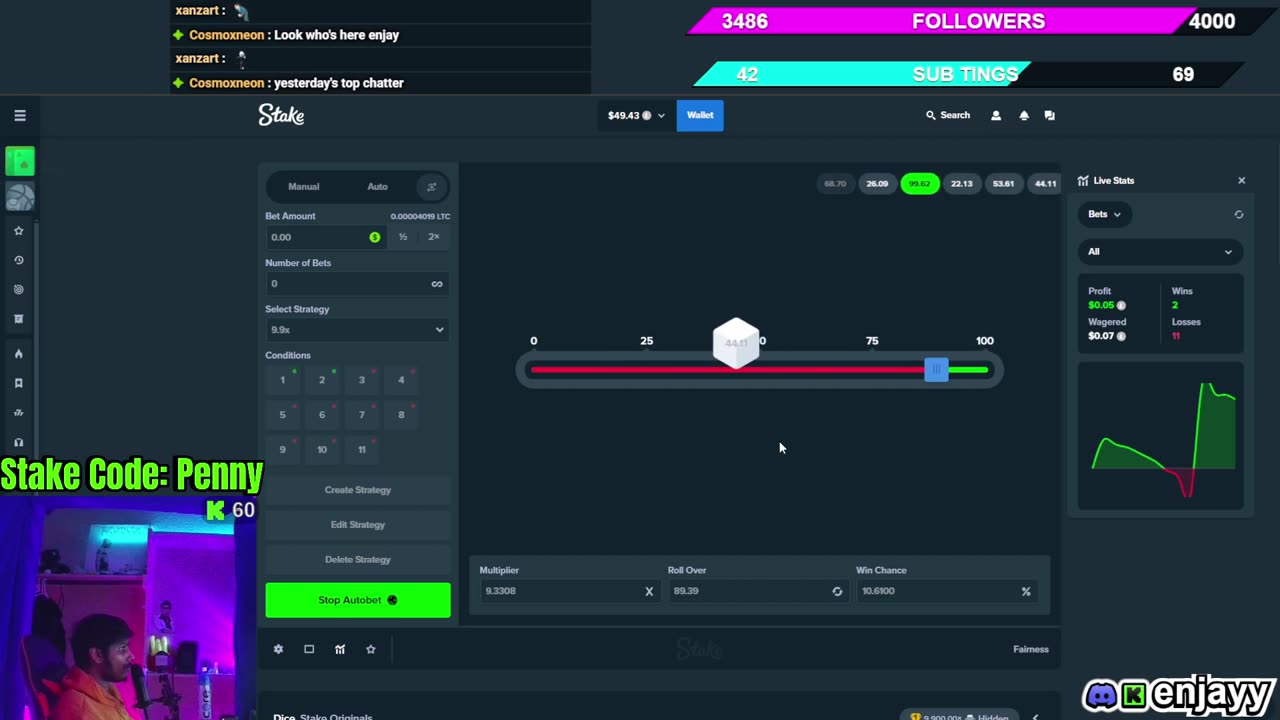Screen dimensions: 1280x720
Task: Open the chat icon in the header
Action: coord(1049,116)
